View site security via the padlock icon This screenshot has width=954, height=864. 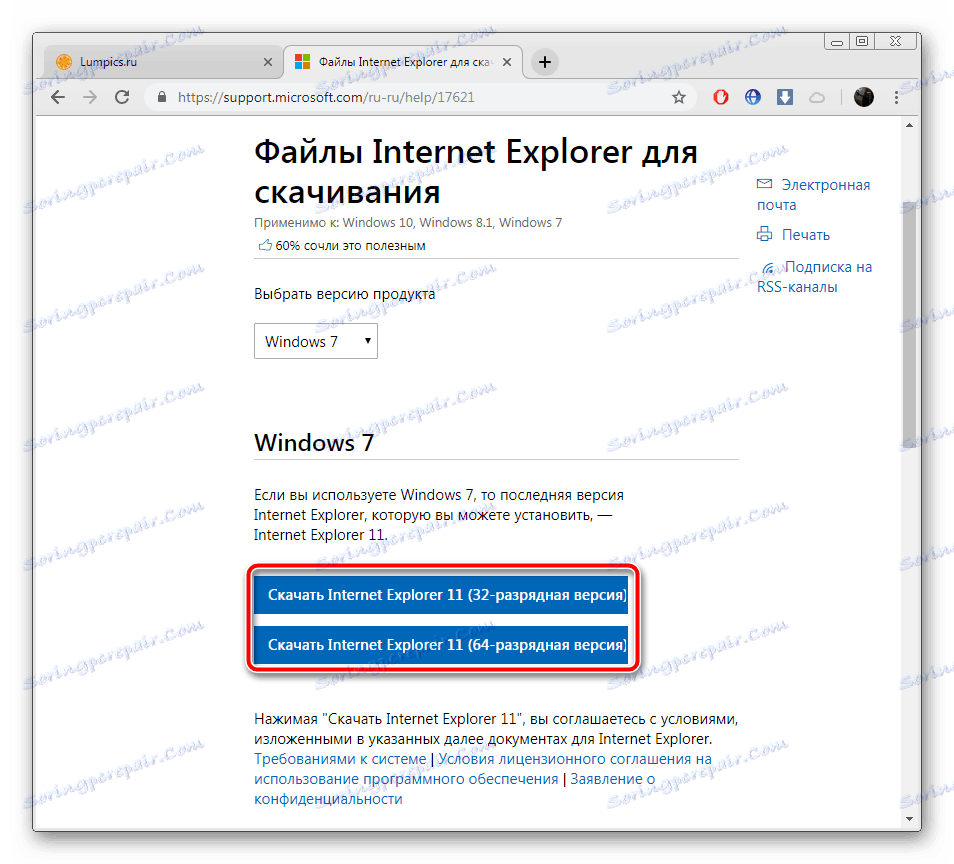pos(162,97)
